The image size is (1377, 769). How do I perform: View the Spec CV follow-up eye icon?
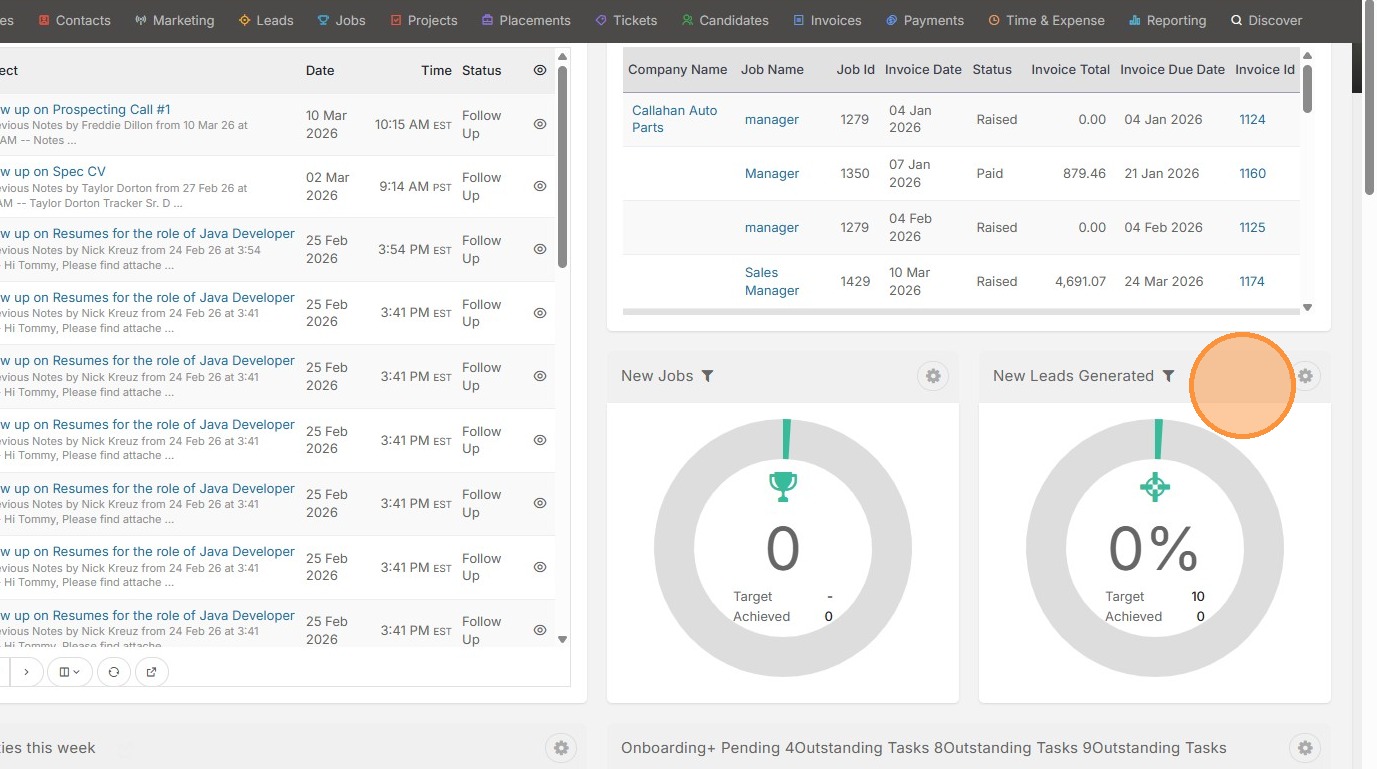(540, 186)
